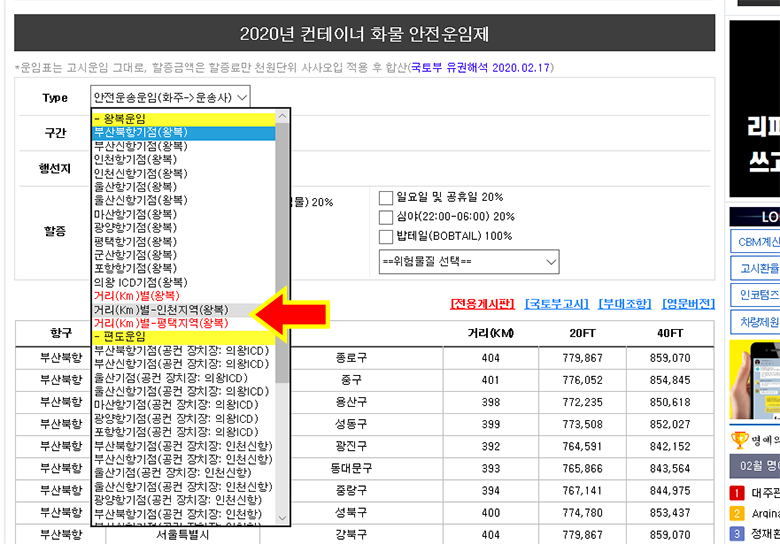Click the 차량제원 sidebar button
The height and width of the screenshot is (544, 780).
pyautogui.click(x=755, y=322)
